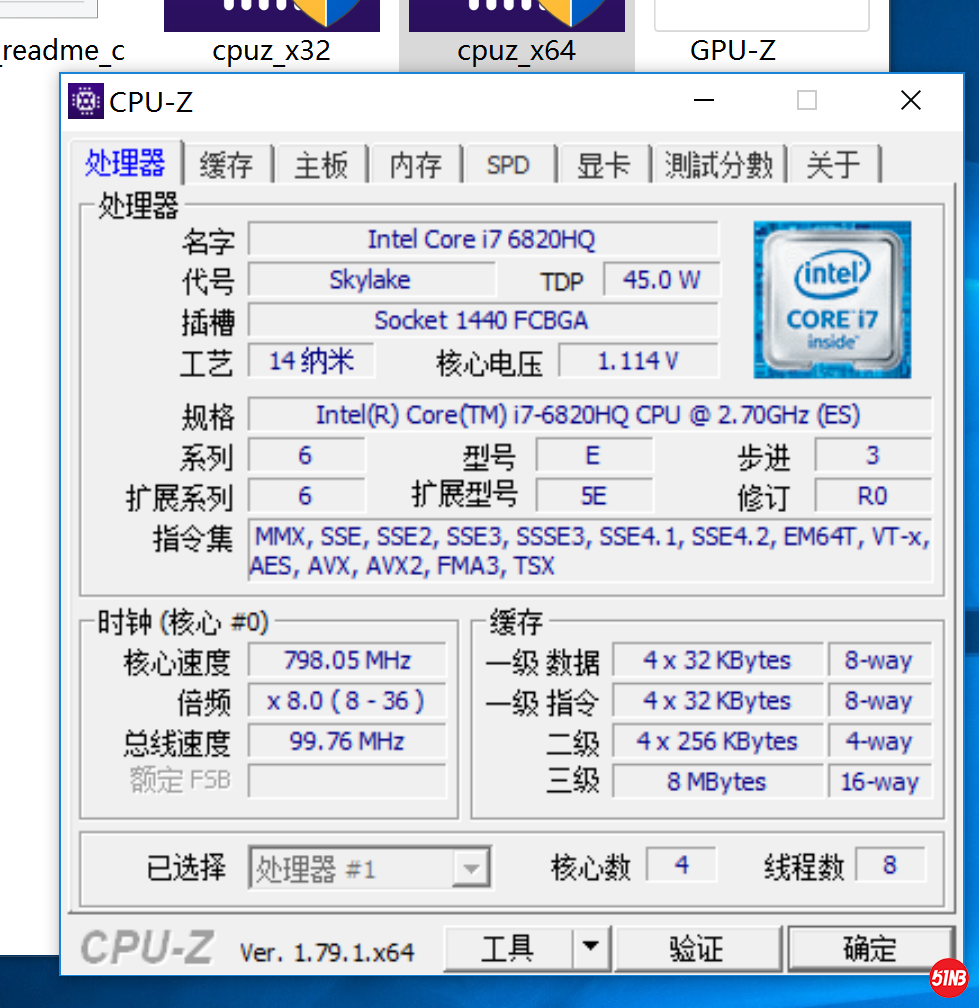Image resolution: width=979 pixels, height=1008 pixels.
Task: Open the 測試分數 benchmark tab
Action: (719, 165)
